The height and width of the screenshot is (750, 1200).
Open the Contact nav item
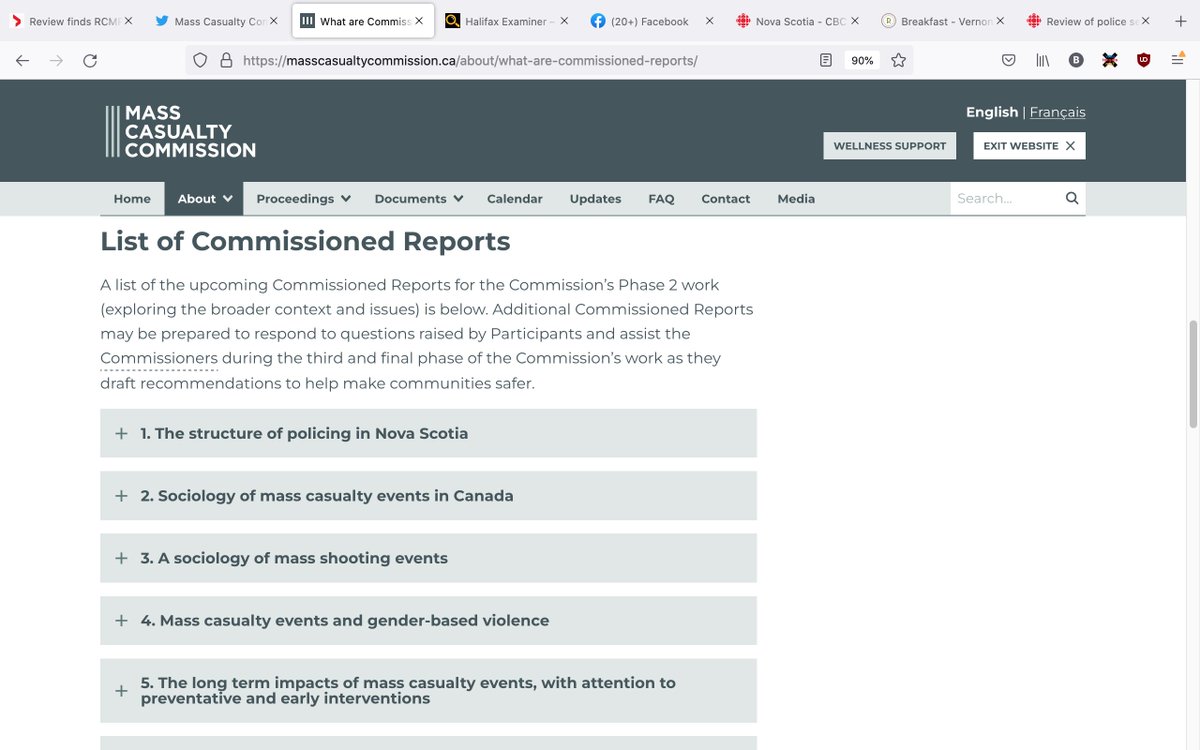(x=725, y=198)
